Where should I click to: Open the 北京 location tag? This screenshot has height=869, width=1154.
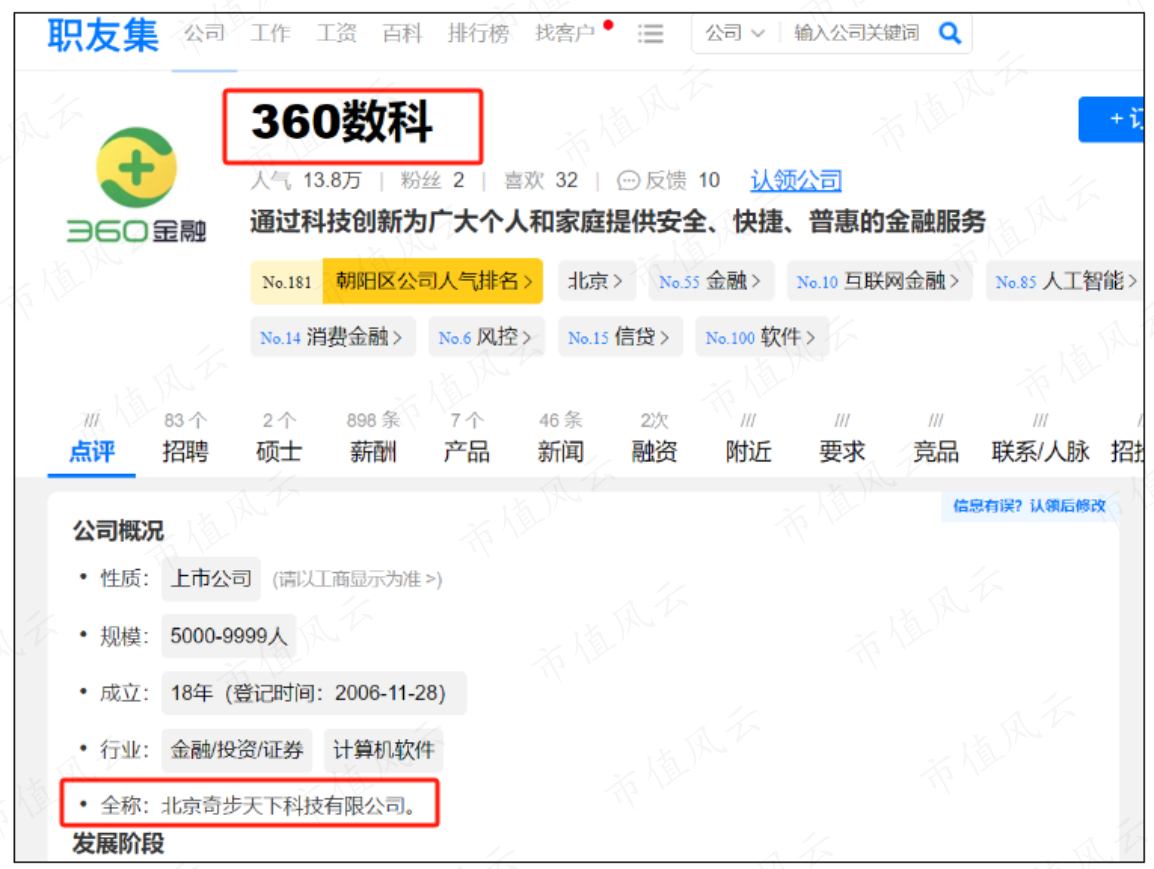click(596, 281)
